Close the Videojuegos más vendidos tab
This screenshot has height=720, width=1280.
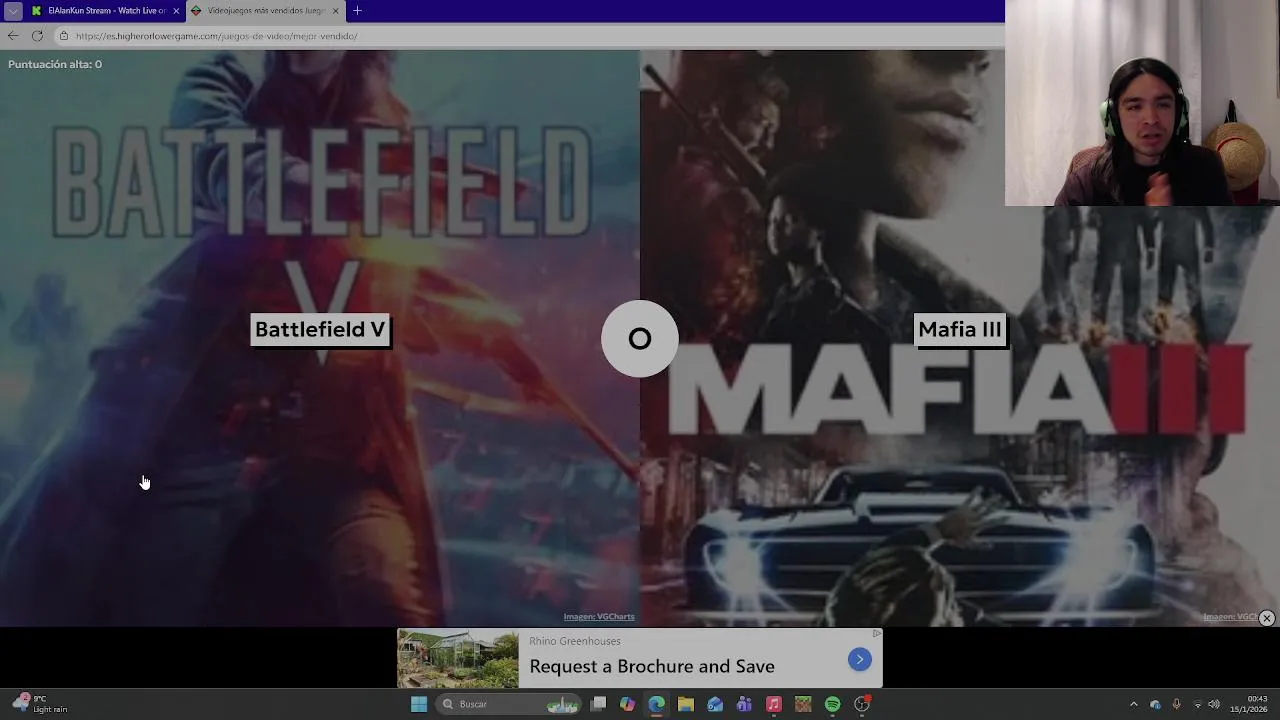pyautogui.click(x=336, y=11)
